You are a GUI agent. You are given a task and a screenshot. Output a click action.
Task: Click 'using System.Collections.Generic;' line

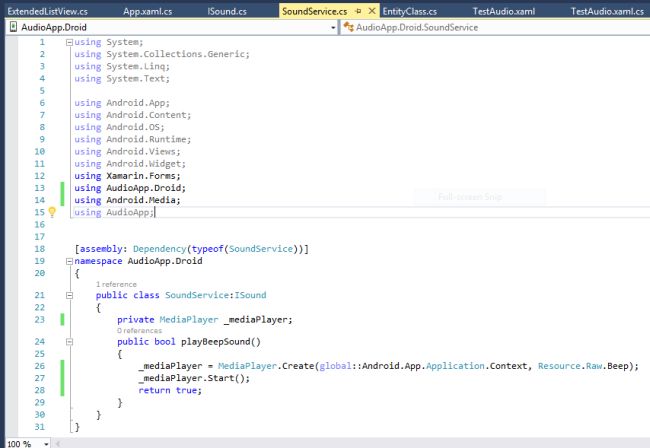click(162, 54)
